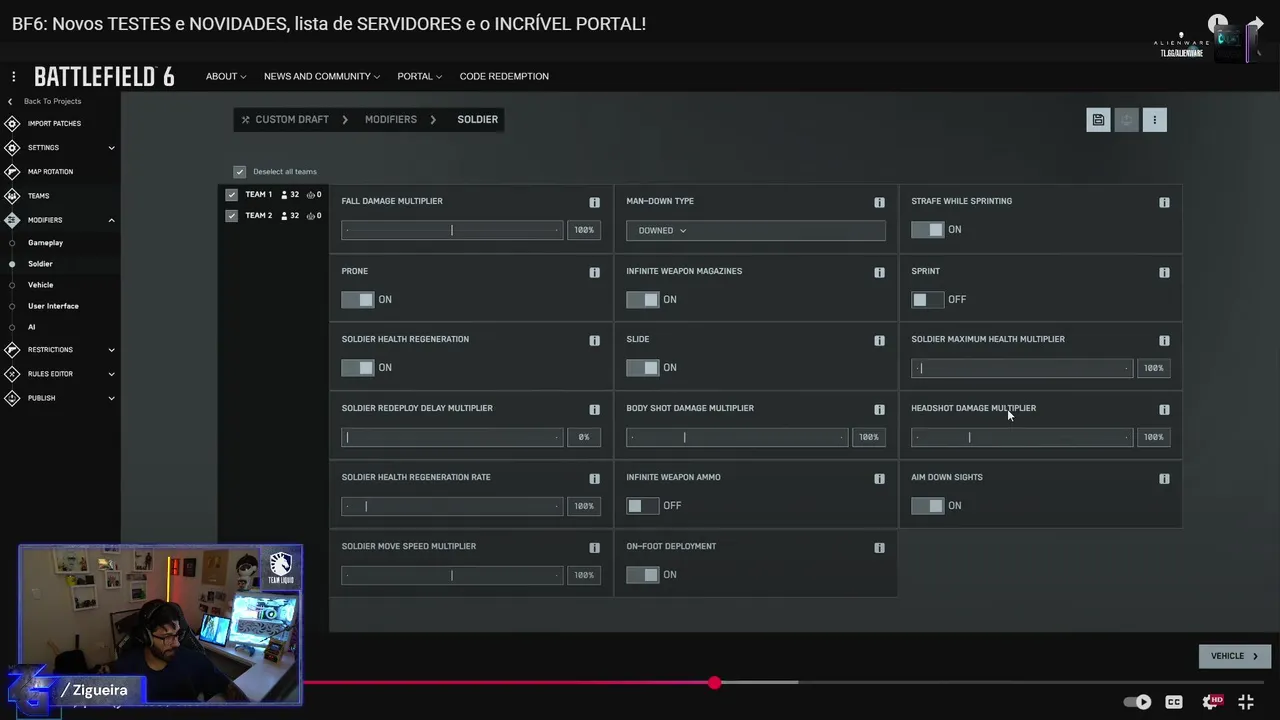Toggle Strafe While Sprinting switch
1280x720 pixels.
(927, 230)
